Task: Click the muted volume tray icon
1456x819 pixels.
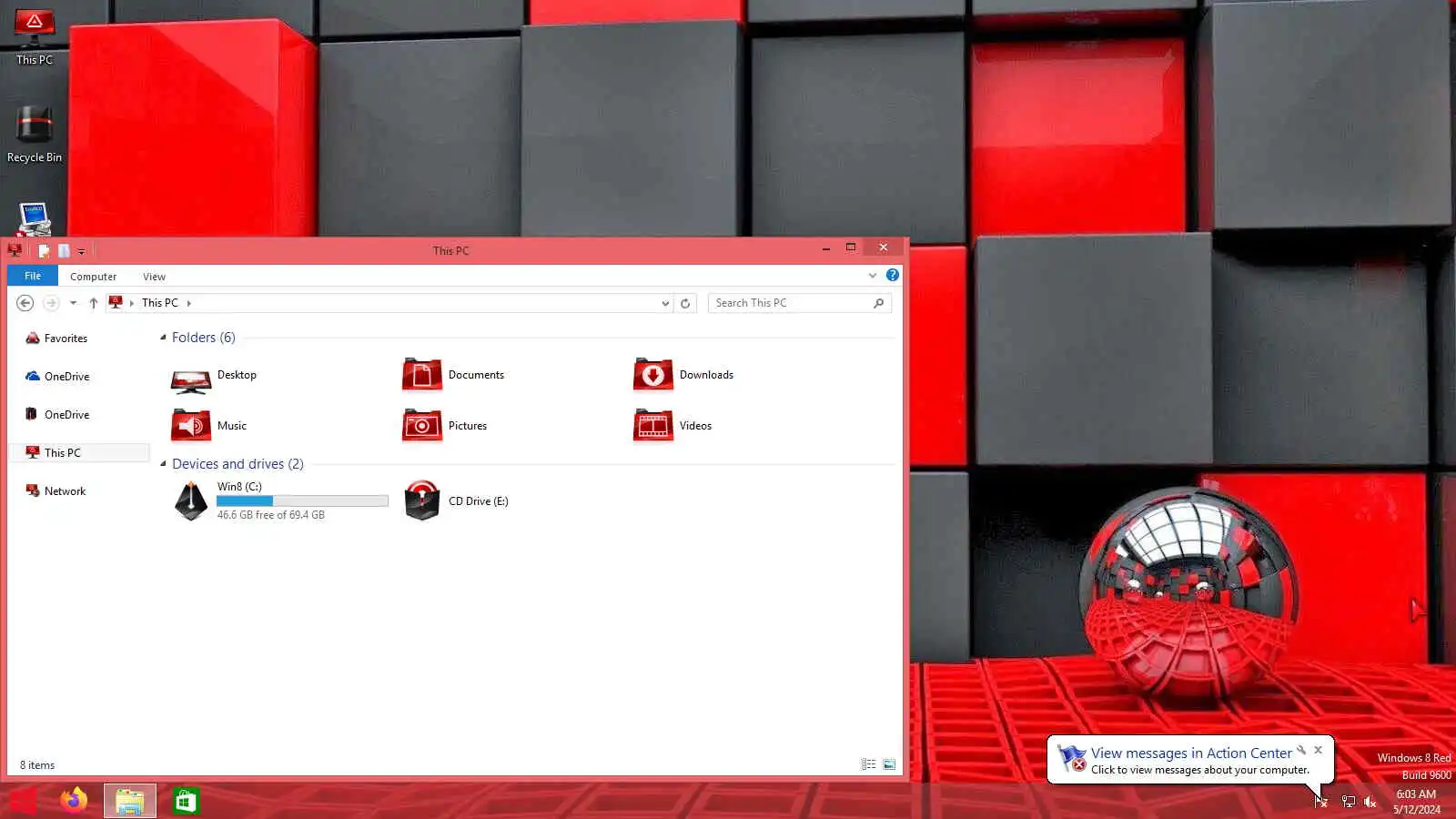Action: [x=1370, y=802]
